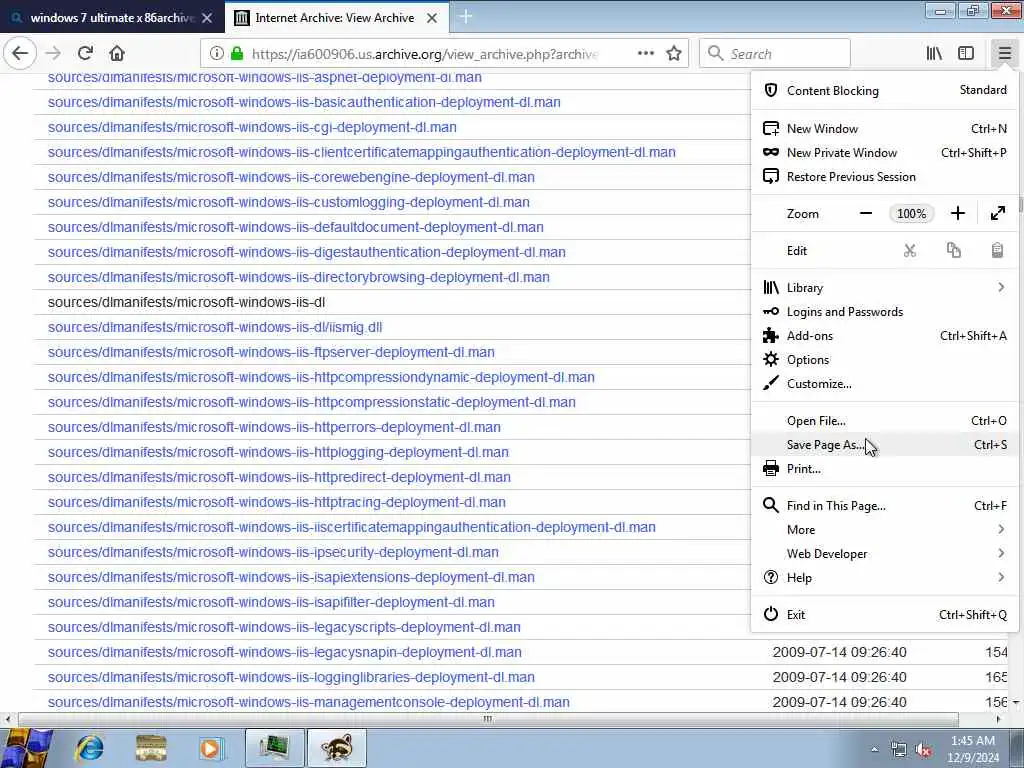Open iis-managementconsole-deployment-dl.man link

(x=308, y=703)
